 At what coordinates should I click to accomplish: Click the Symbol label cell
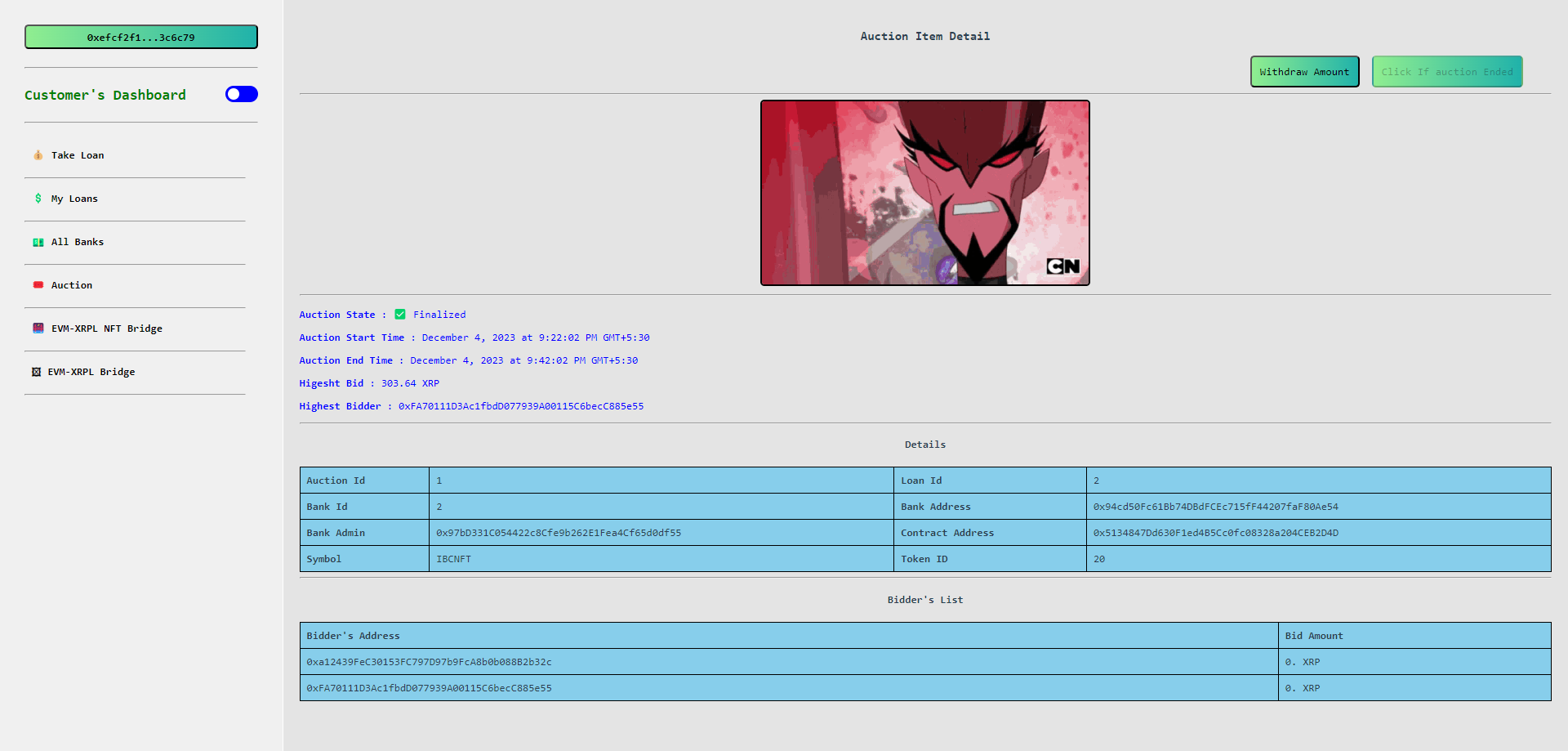point(364,559)
